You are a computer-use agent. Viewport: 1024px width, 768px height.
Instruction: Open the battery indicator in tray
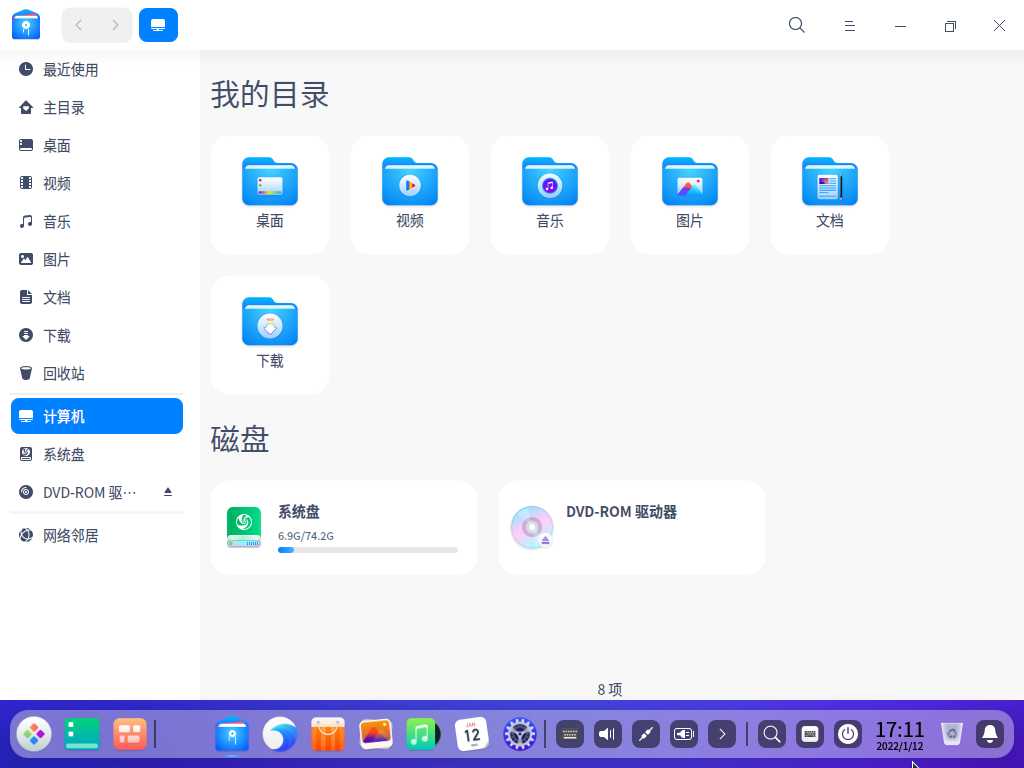(x=684, y=734)
